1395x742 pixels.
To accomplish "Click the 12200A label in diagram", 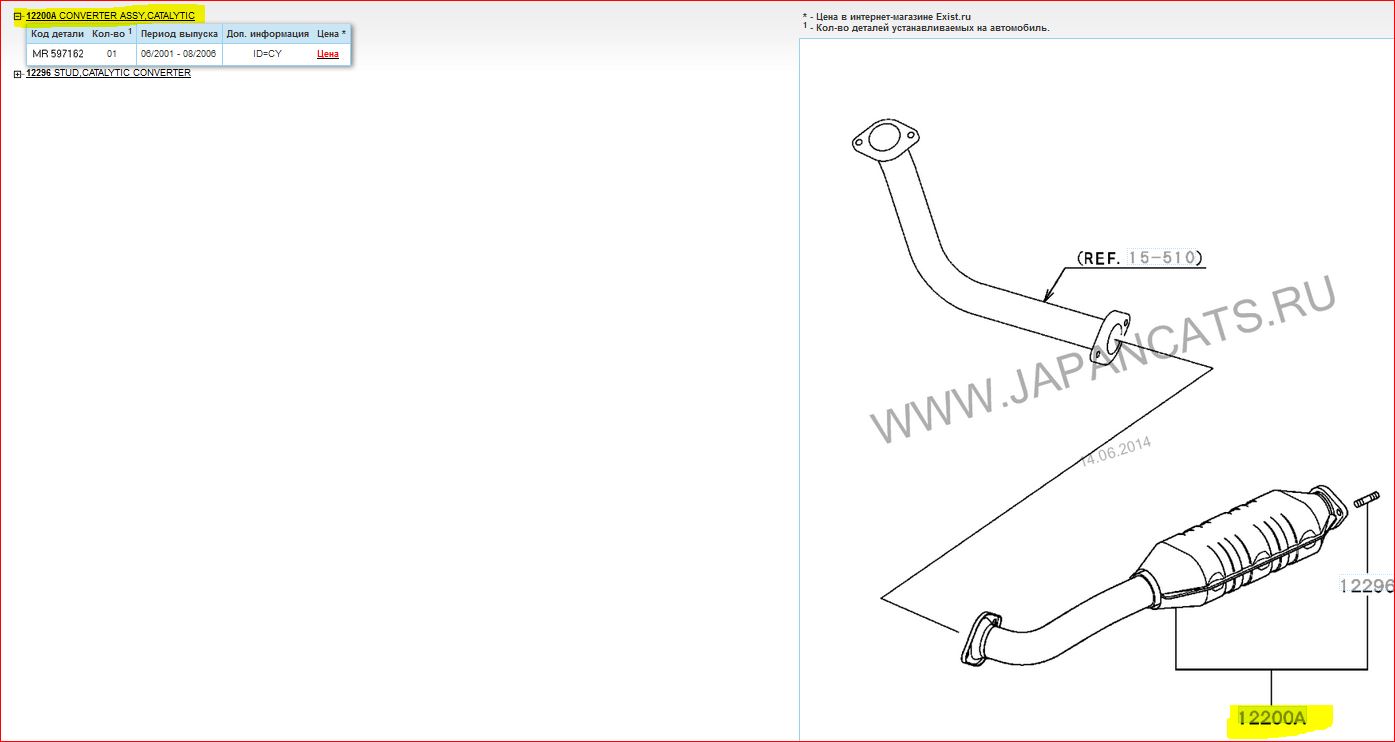I will (1272, 718).
